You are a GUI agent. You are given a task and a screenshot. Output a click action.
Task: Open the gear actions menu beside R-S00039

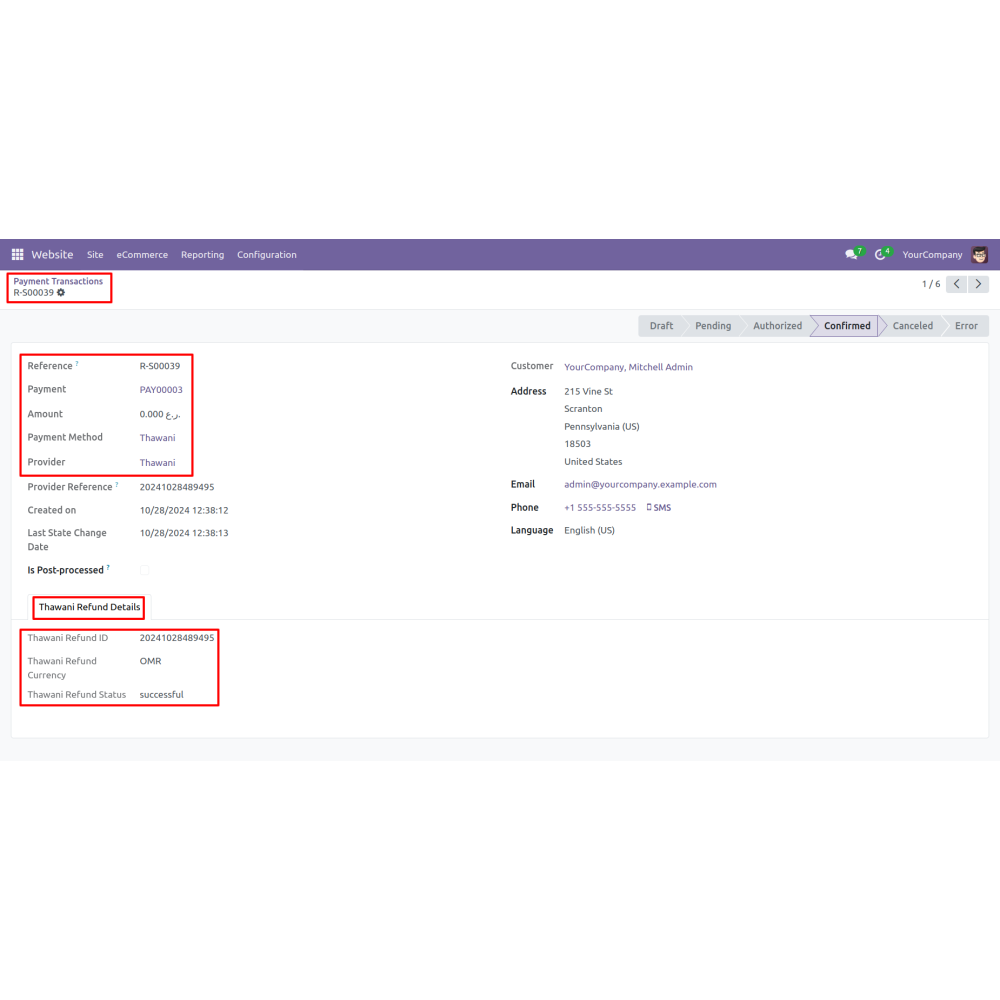(x=61, y=293)
